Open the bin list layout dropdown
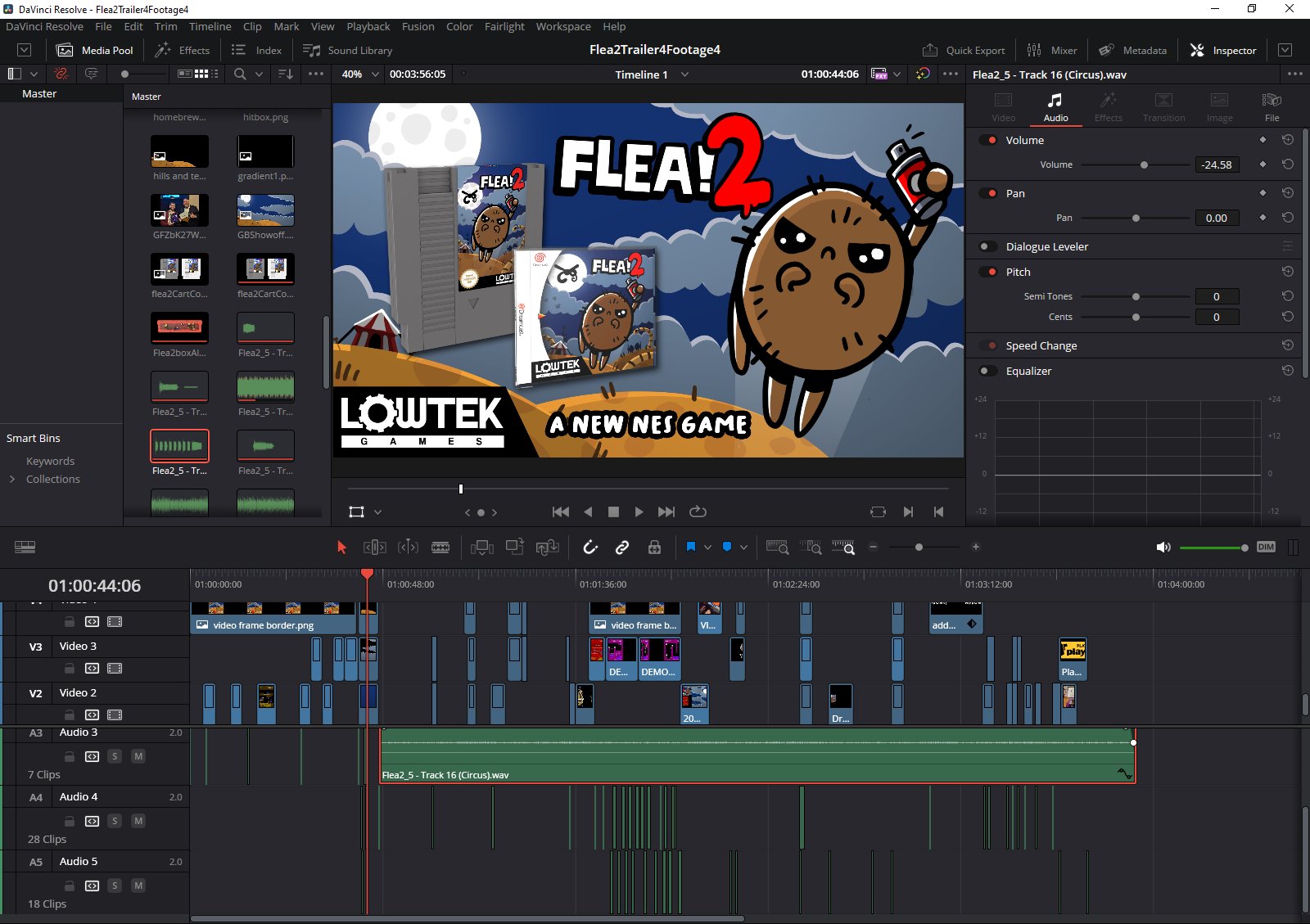This screenshot has height=924, width=1310. click(x=34, y=74)
